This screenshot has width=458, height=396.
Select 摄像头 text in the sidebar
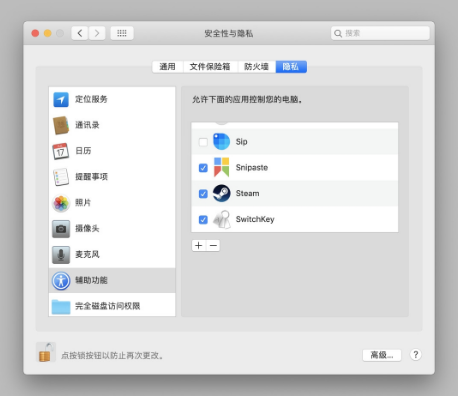coord(87,229)
